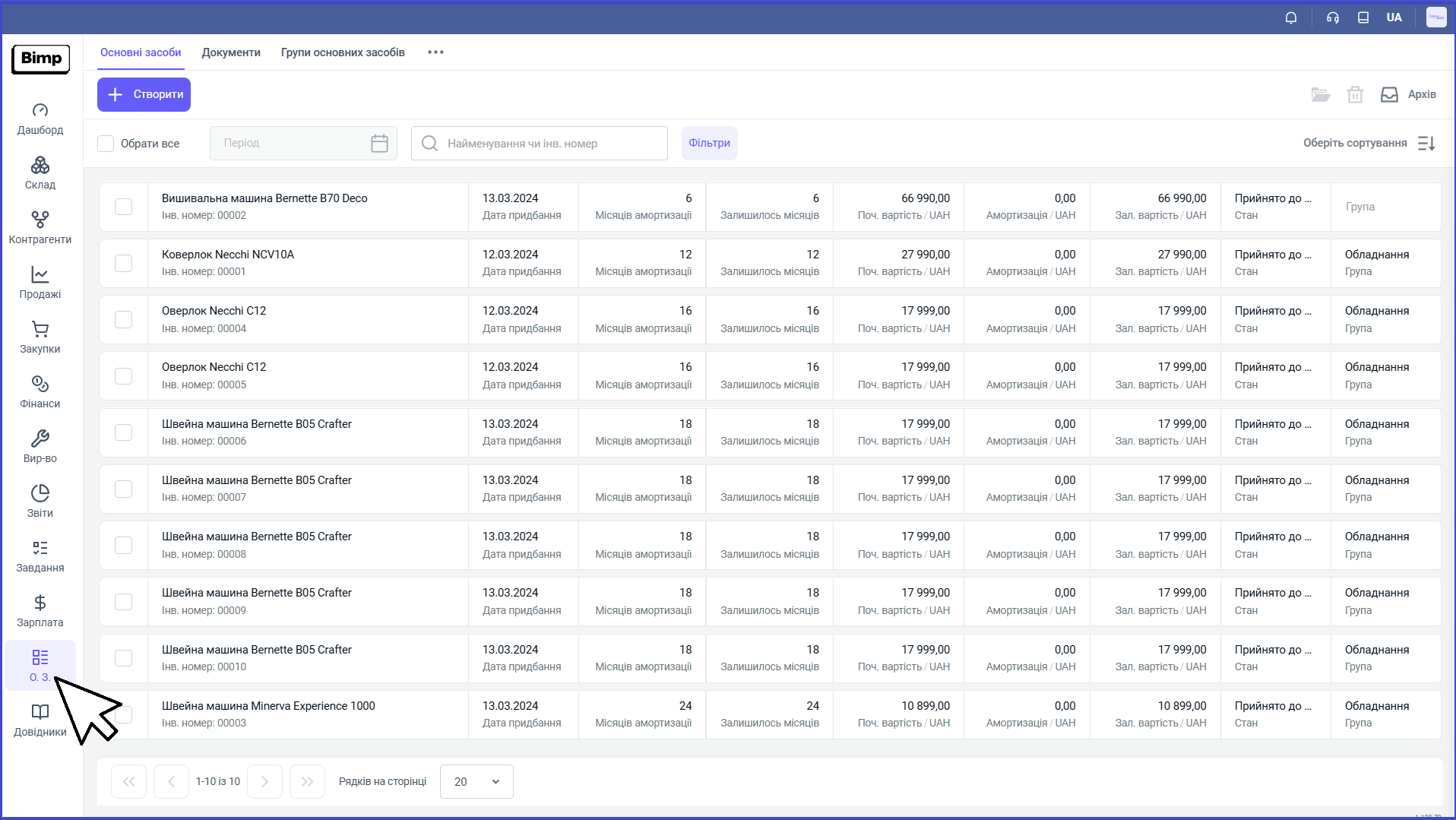Check the row with inventory number 00008

coord(123,545)
